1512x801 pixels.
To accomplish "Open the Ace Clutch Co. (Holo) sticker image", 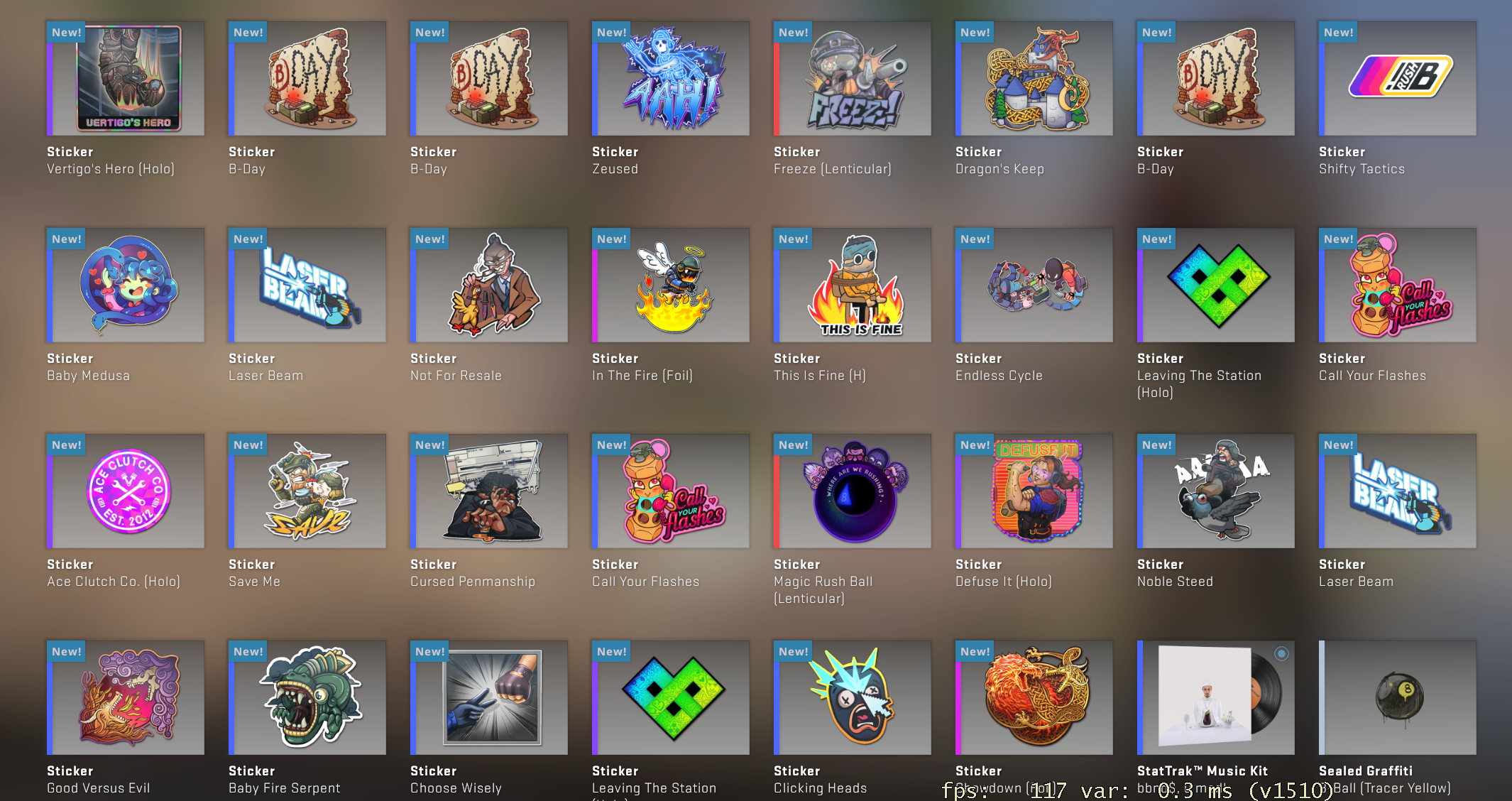I will tap(126, 491).
